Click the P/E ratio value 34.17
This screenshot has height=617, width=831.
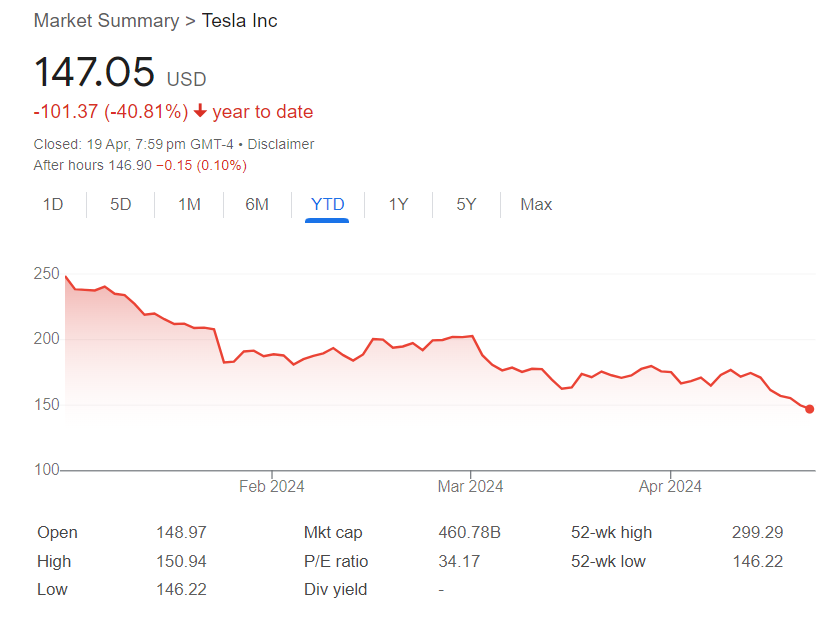(x=457, y=561)
